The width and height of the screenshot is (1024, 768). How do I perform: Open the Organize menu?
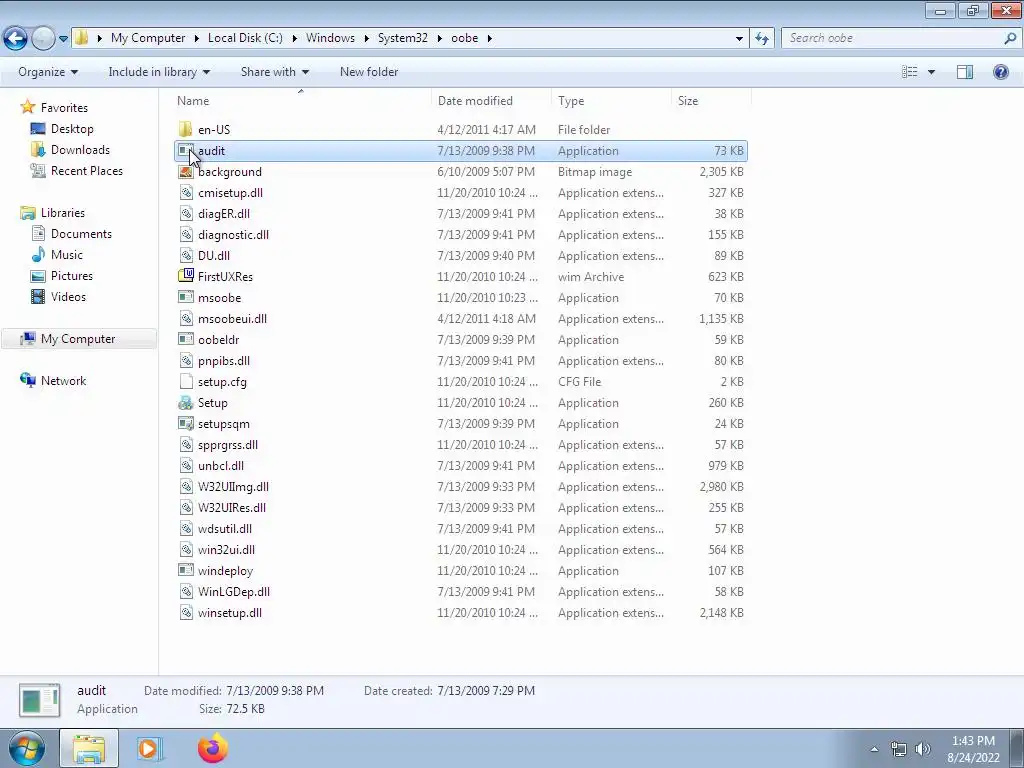pyautogui.click(x=48, y=72)
